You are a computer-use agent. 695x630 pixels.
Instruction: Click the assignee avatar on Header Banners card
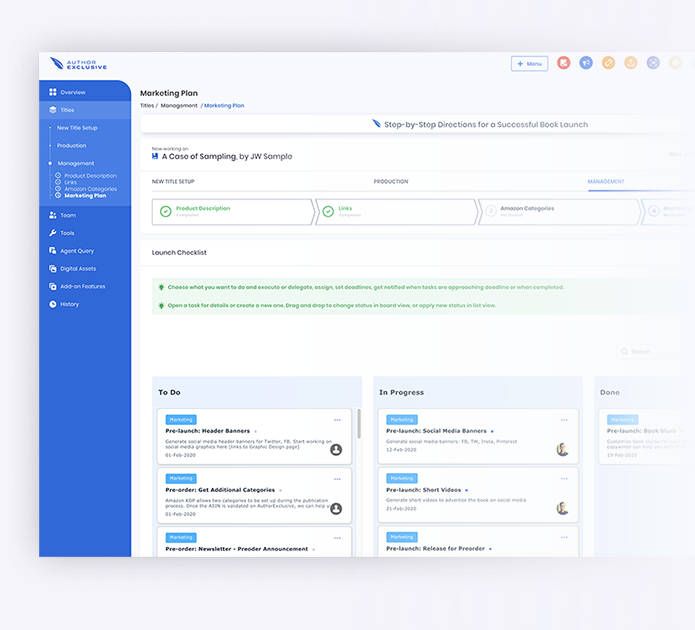coord(336,450)
